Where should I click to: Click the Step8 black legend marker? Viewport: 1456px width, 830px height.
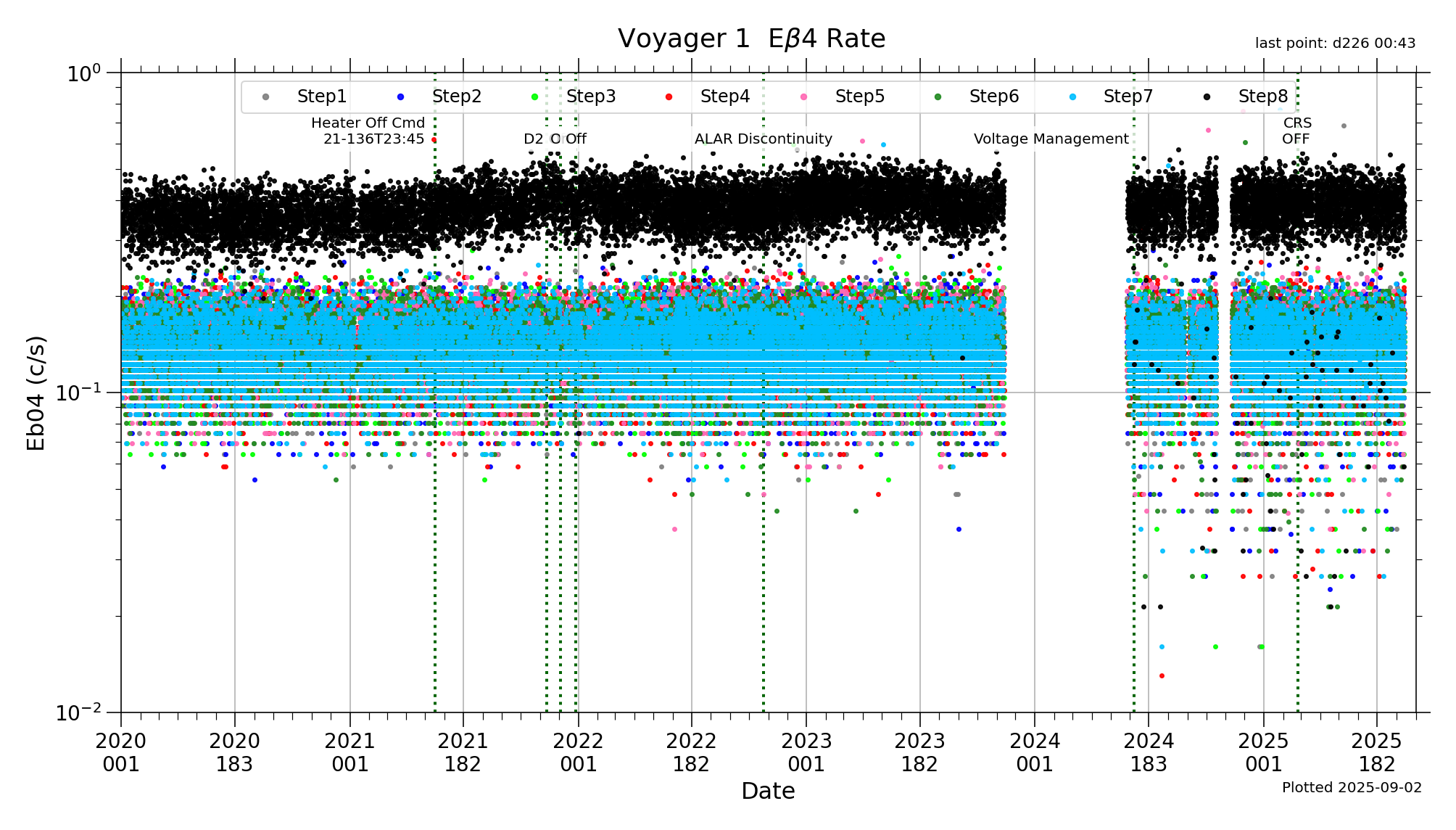tap(1207, 97)
